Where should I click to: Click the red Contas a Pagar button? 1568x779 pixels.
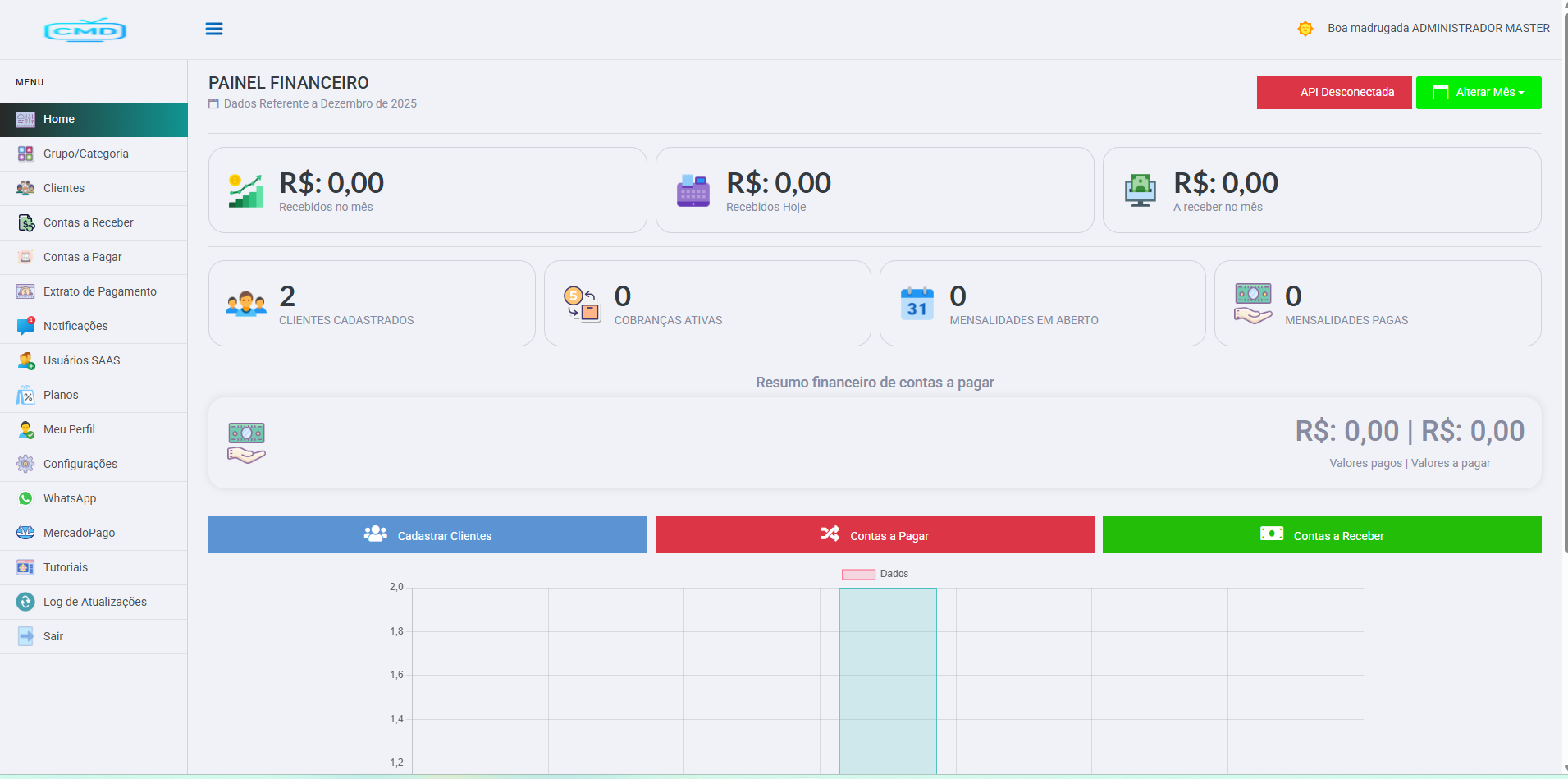[875, 534]
